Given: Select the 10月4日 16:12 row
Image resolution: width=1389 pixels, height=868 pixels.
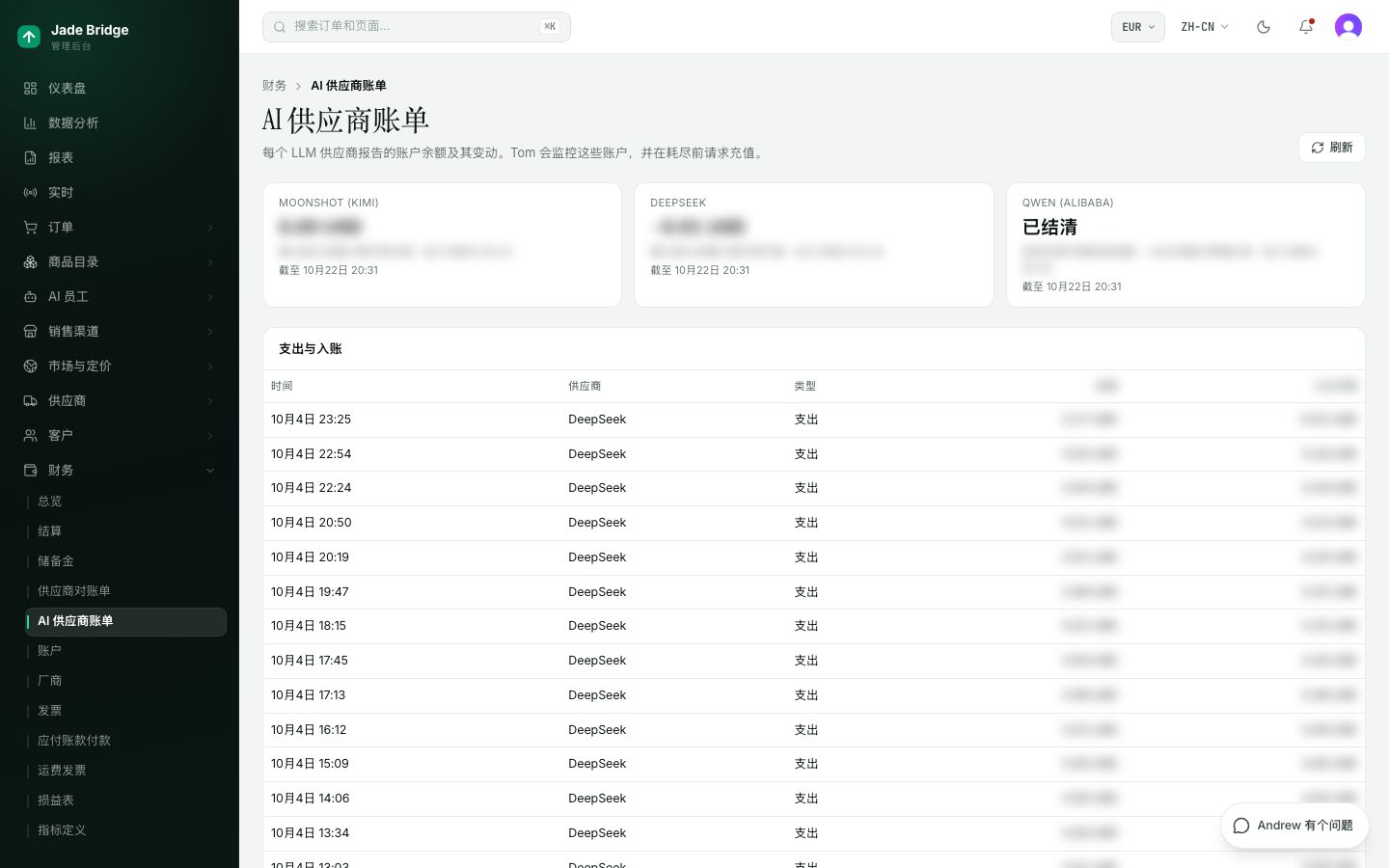Looking at the screenshot, I should tap(814, 730).
